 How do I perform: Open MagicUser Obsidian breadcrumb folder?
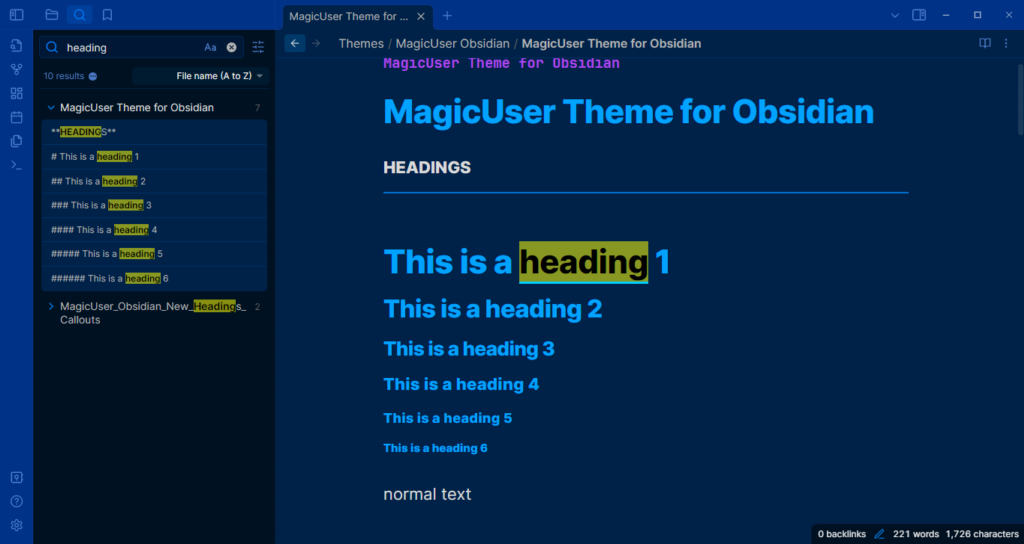click(453, 44)
